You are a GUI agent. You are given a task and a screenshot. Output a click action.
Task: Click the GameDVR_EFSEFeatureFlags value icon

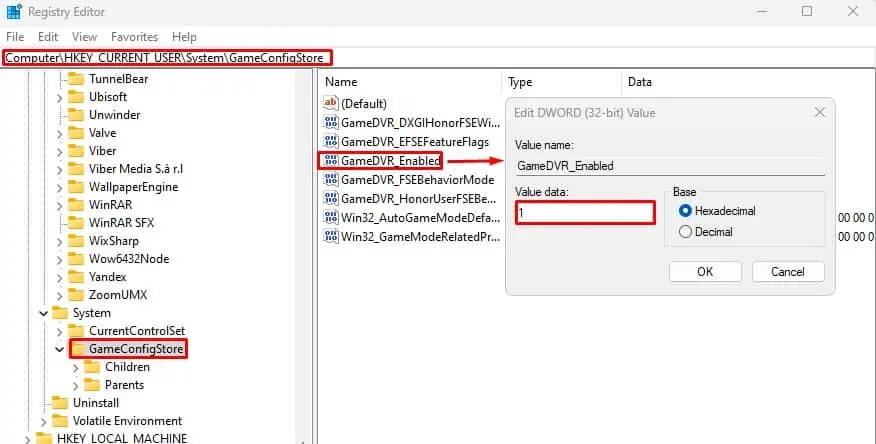pyautogui.click(x=331, y=141)
